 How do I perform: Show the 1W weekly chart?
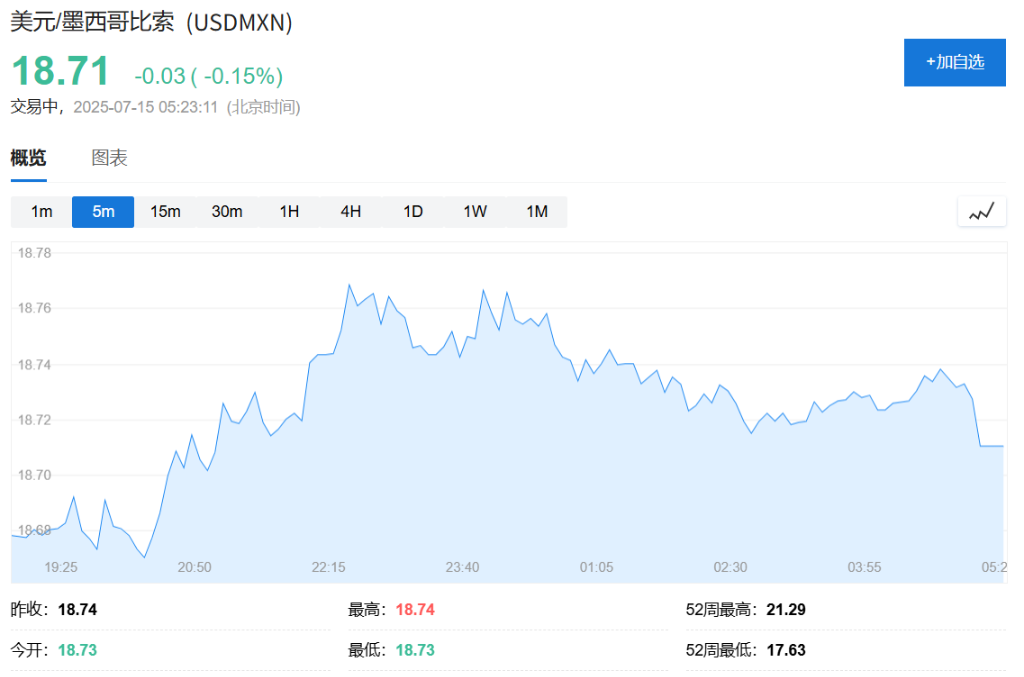tap(475, 212)
